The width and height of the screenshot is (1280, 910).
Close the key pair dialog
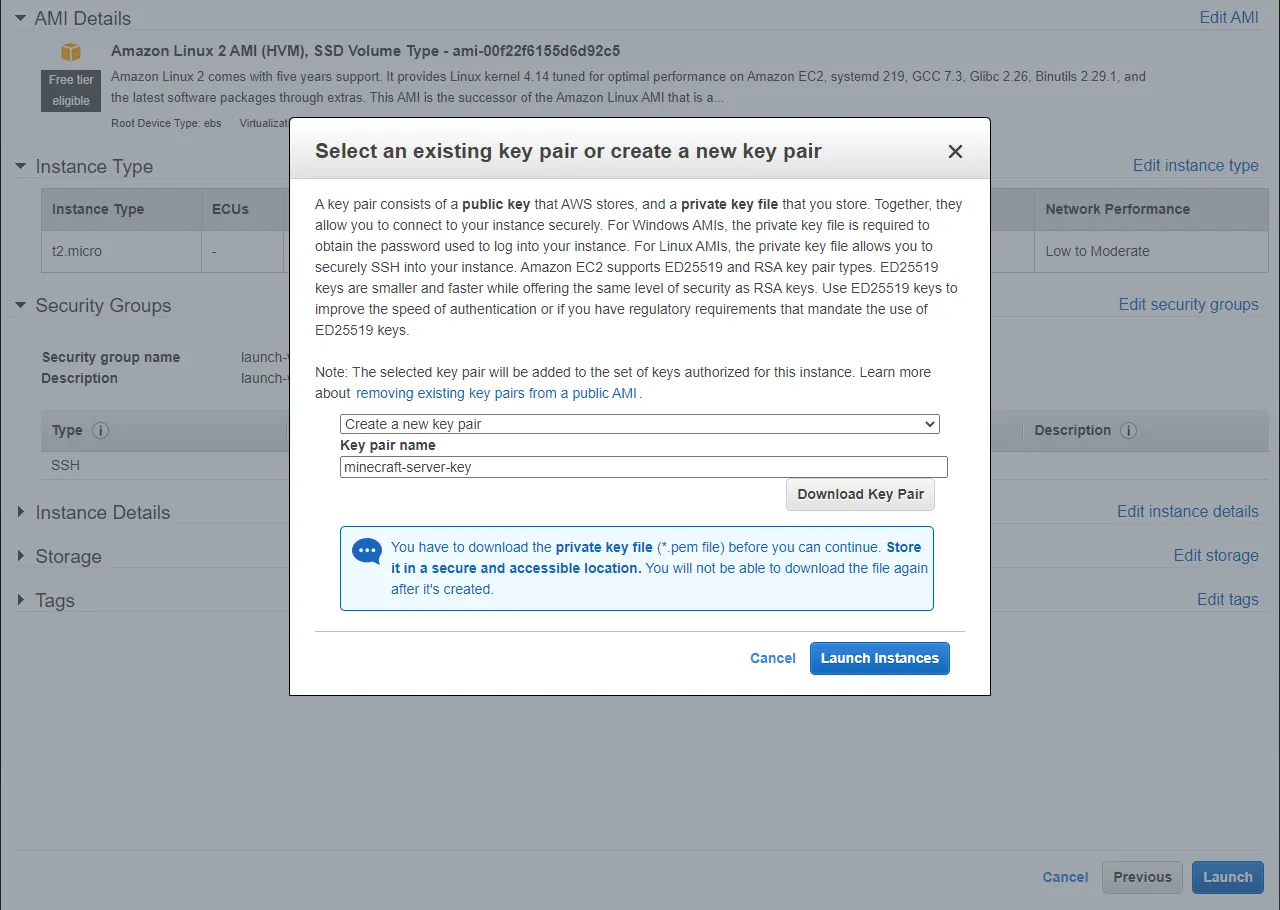pos(955,152)
